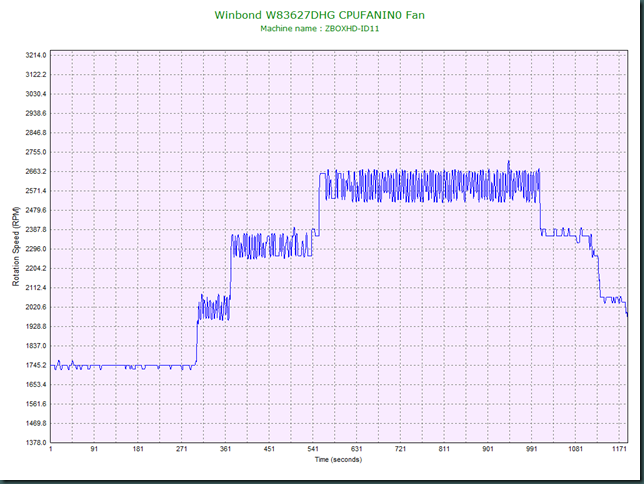Click the 2755.0 y-axis value

point(36,152)
